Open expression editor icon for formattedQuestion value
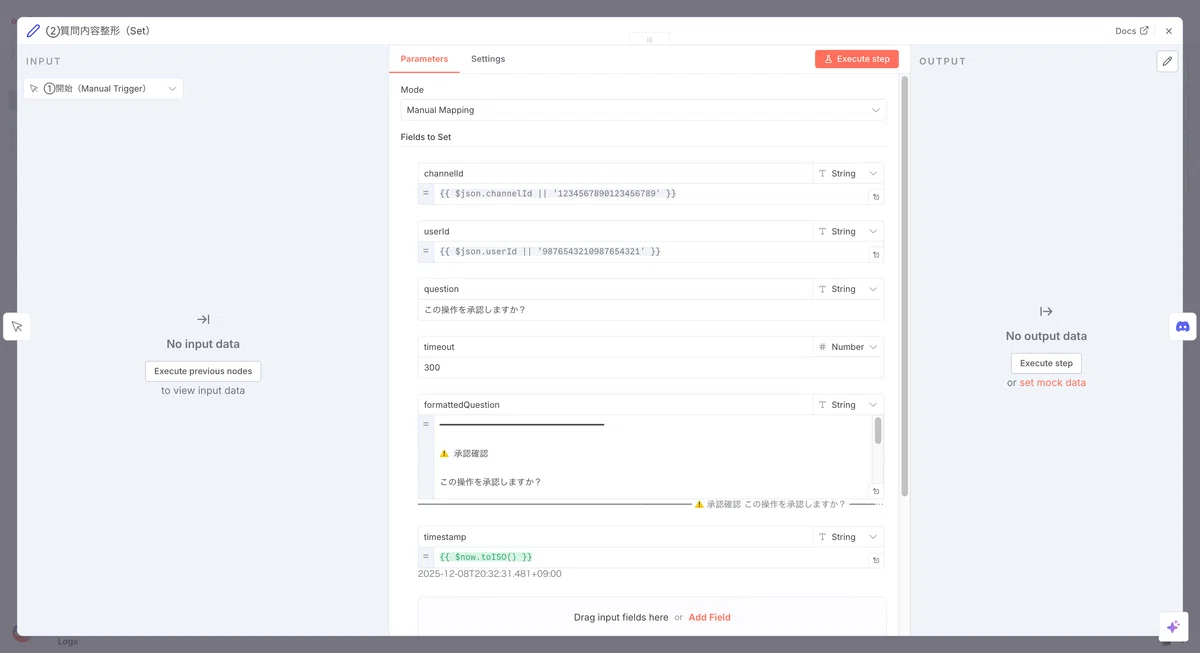This screenshot has width=1200, height=653. 876,491
